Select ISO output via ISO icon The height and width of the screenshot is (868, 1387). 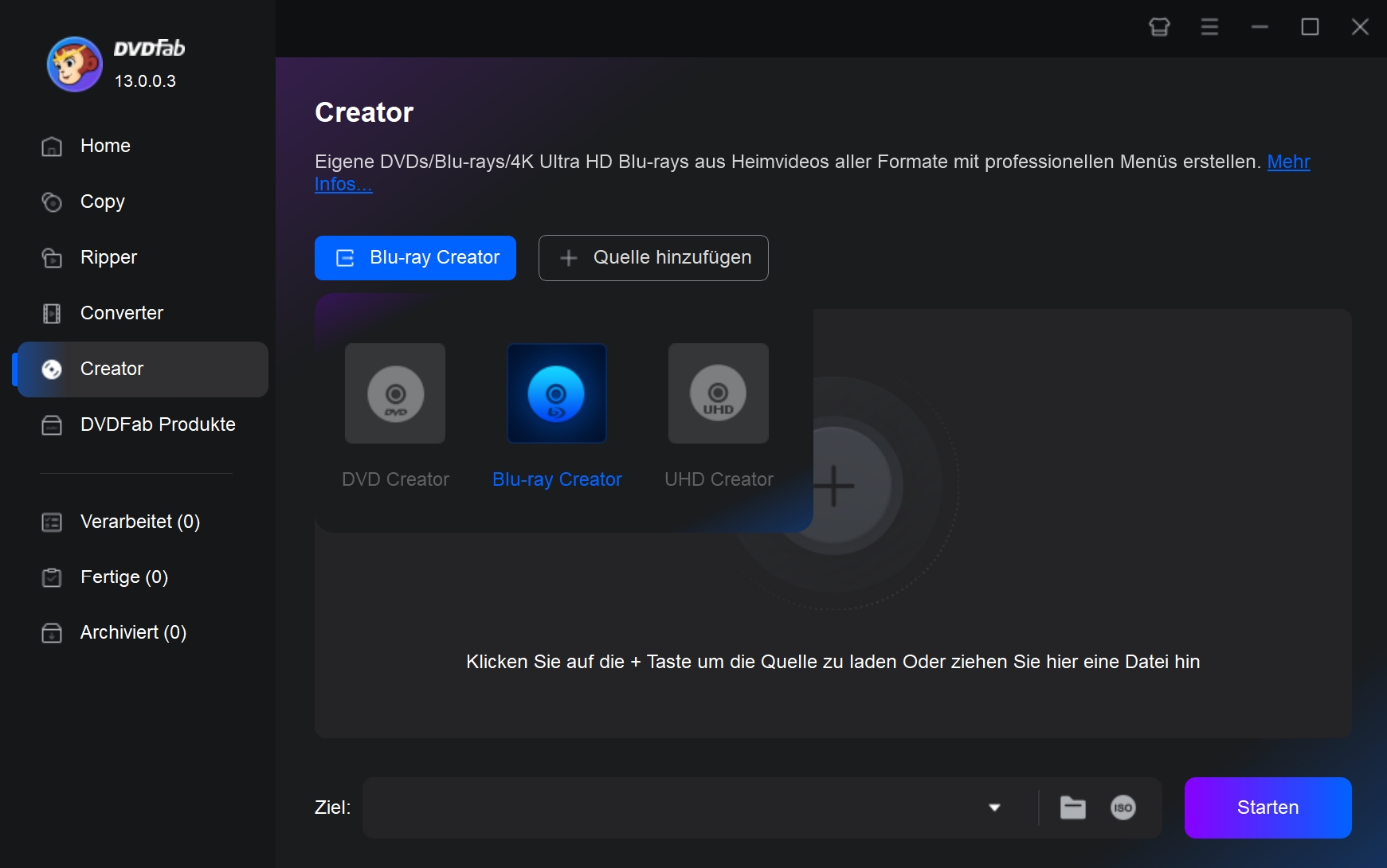1123,807
